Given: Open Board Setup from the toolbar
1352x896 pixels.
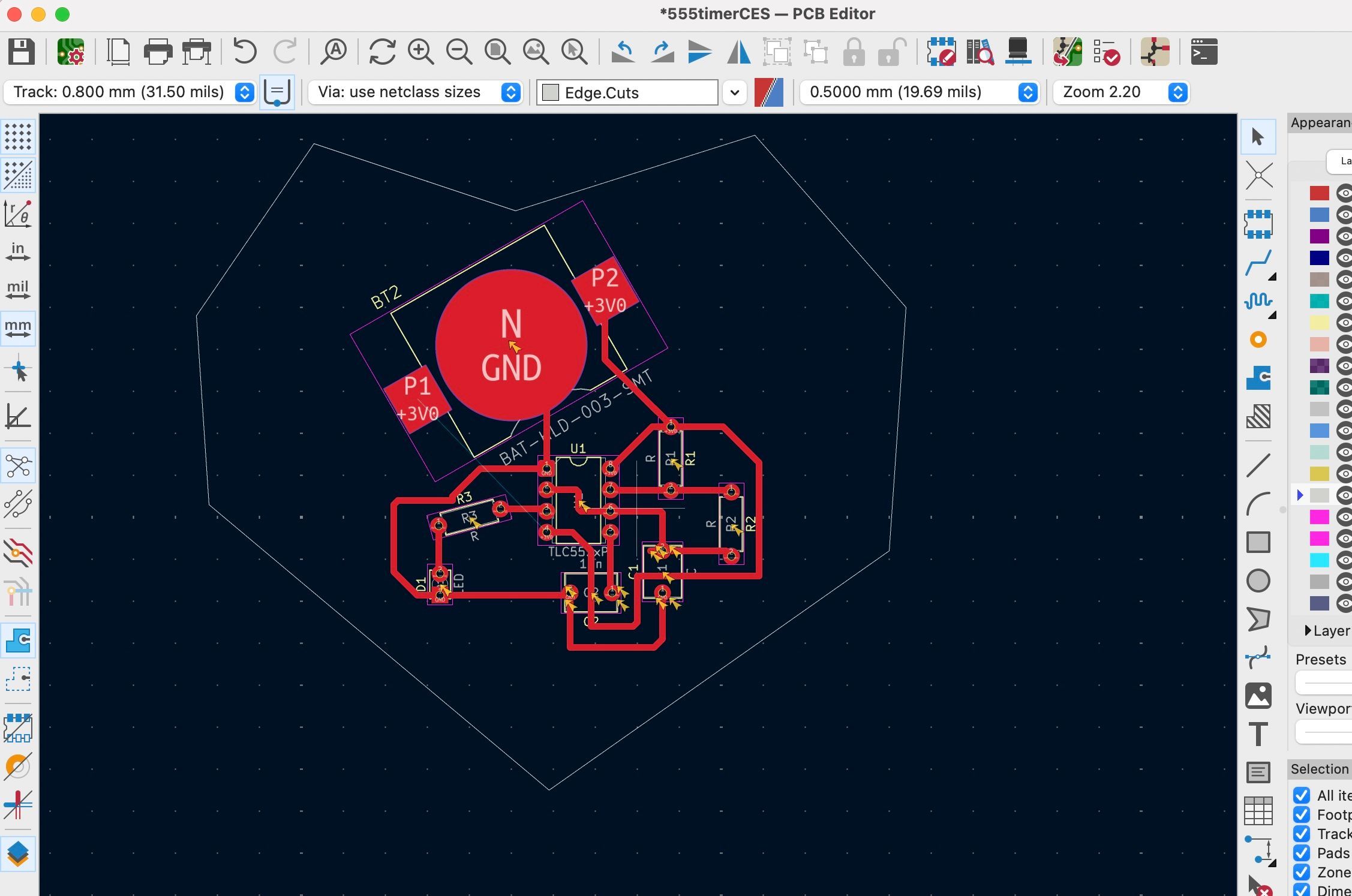Looking at the screenshot, I should pyautogui.click(x=71, y=52).
